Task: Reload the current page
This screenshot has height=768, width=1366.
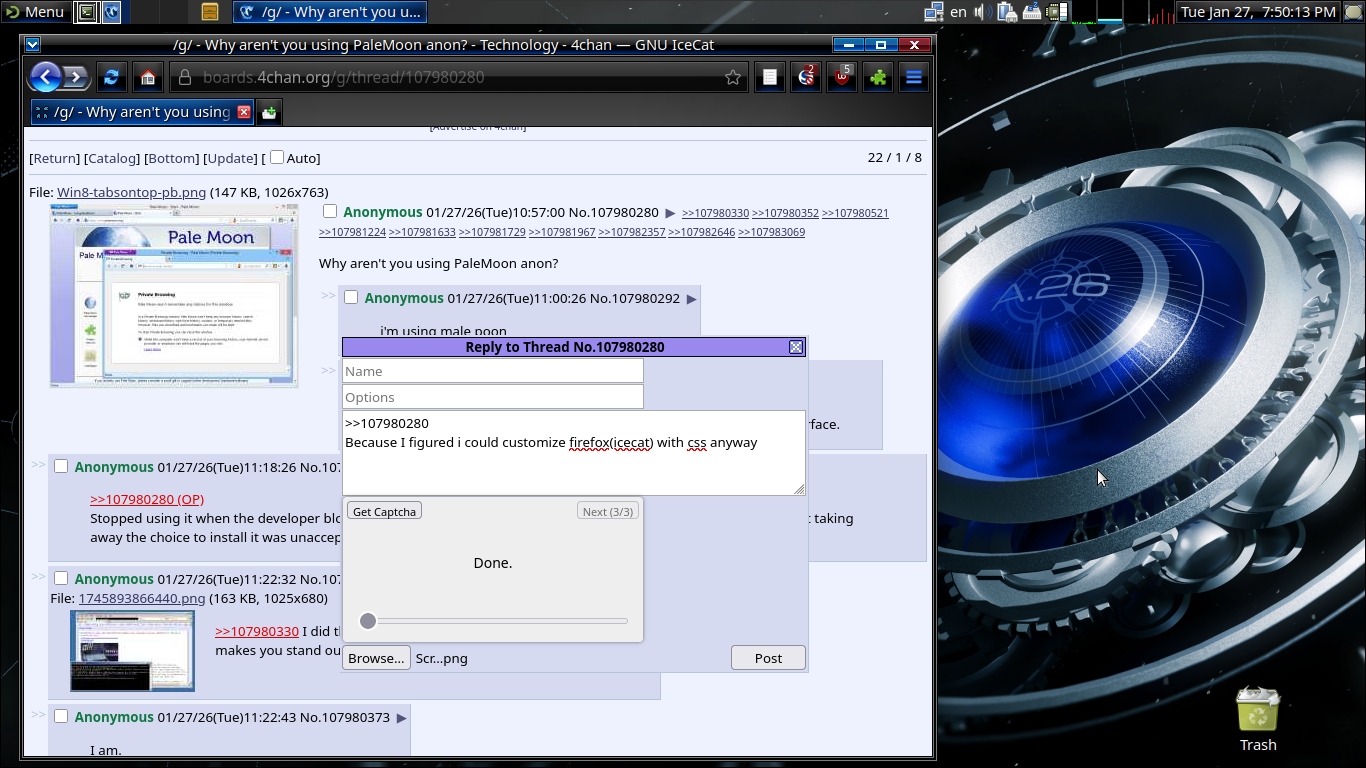Action: pos(111,77)
